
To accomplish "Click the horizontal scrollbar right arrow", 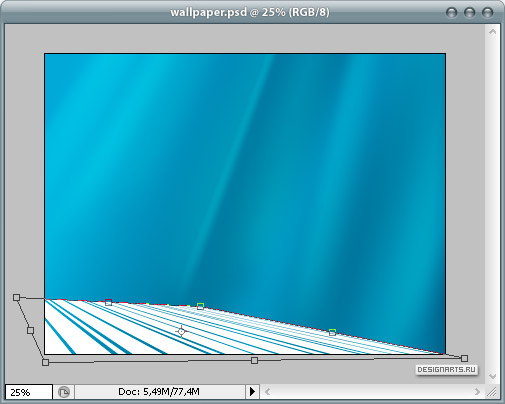I will (477, 392).
